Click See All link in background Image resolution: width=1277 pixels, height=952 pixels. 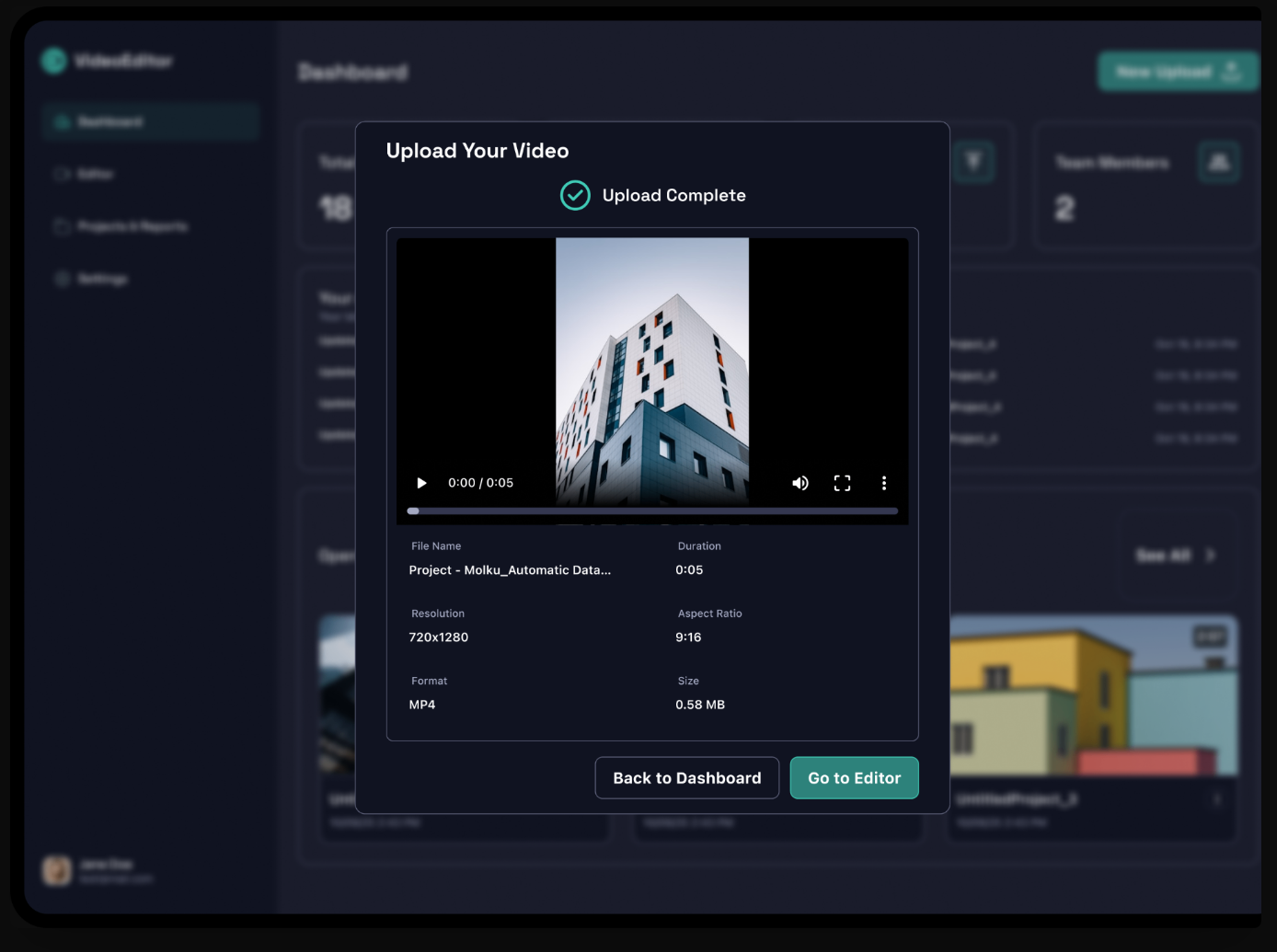1176,556
